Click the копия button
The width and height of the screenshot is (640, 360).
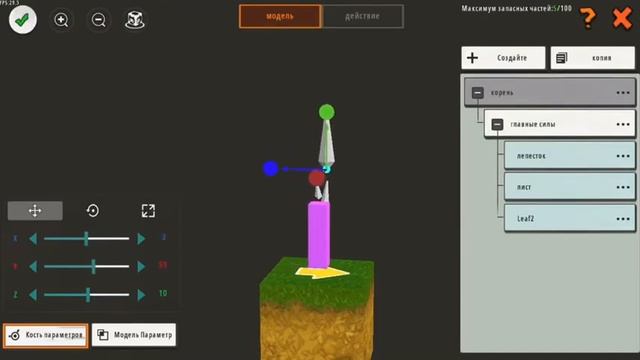[x=593, y=58]
